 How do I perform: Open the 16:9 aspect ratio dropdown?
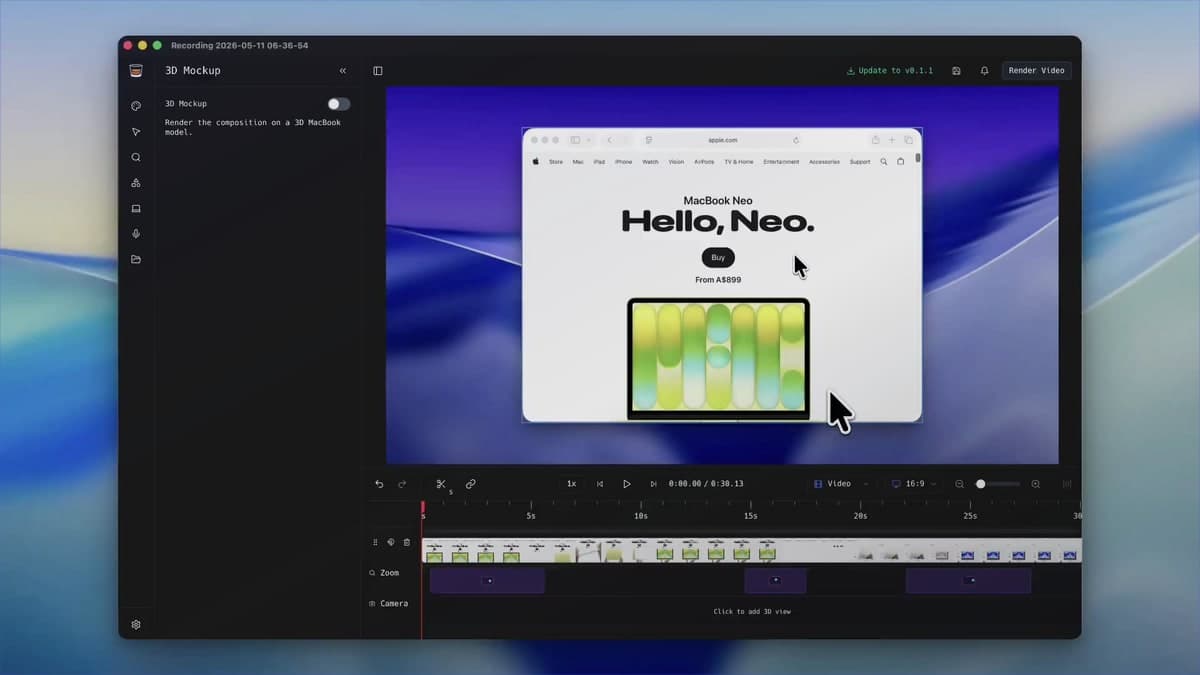pyautogui.click(x=914, y=484)
